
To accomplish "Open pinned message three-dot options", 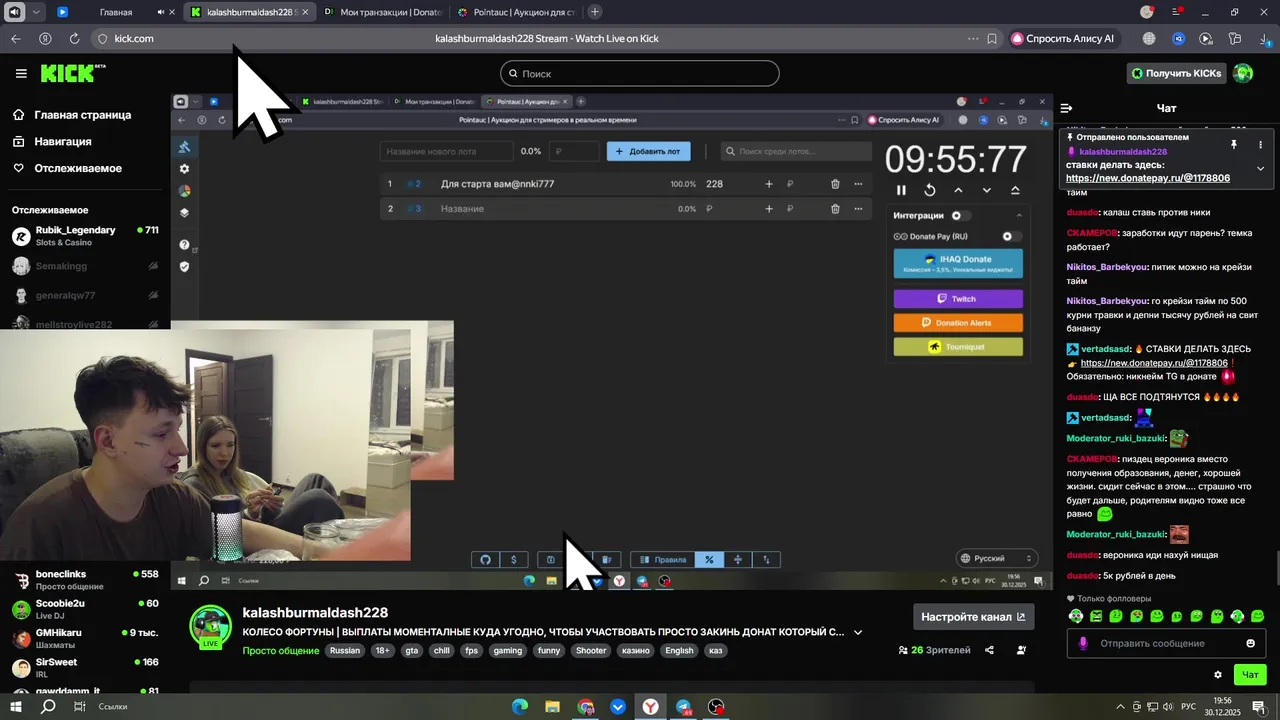I will (x=1260, y=145).
